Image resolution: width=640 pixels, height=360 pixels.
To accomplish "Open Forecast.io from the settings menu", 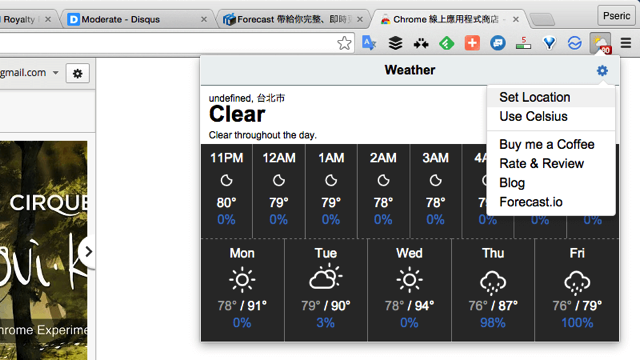I will 551,202.
